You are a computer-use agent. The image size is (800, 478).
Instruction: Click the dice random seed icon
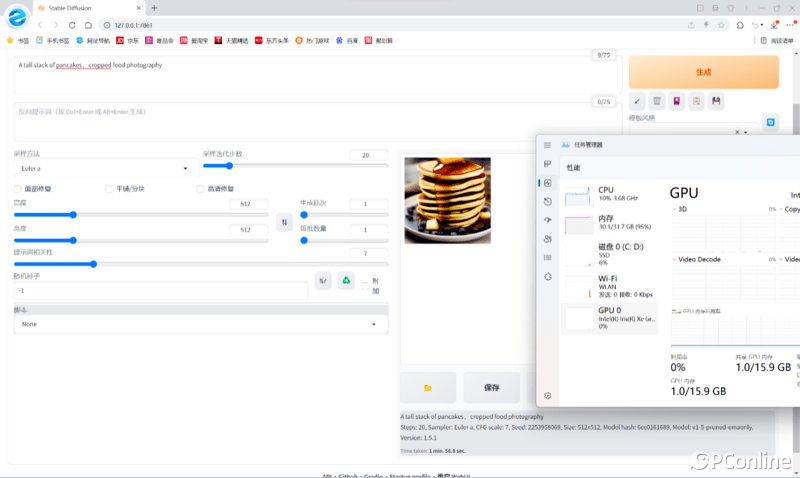tap(323, 281)
